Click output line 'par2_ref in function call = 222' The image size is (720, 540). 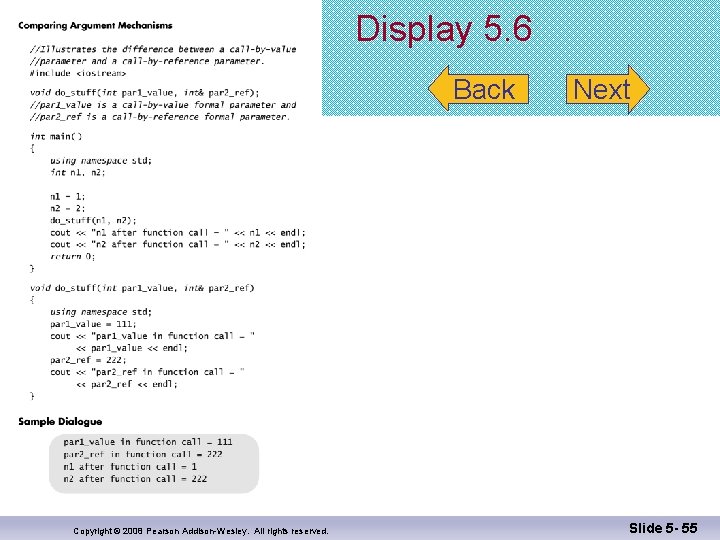coord(143,454)
